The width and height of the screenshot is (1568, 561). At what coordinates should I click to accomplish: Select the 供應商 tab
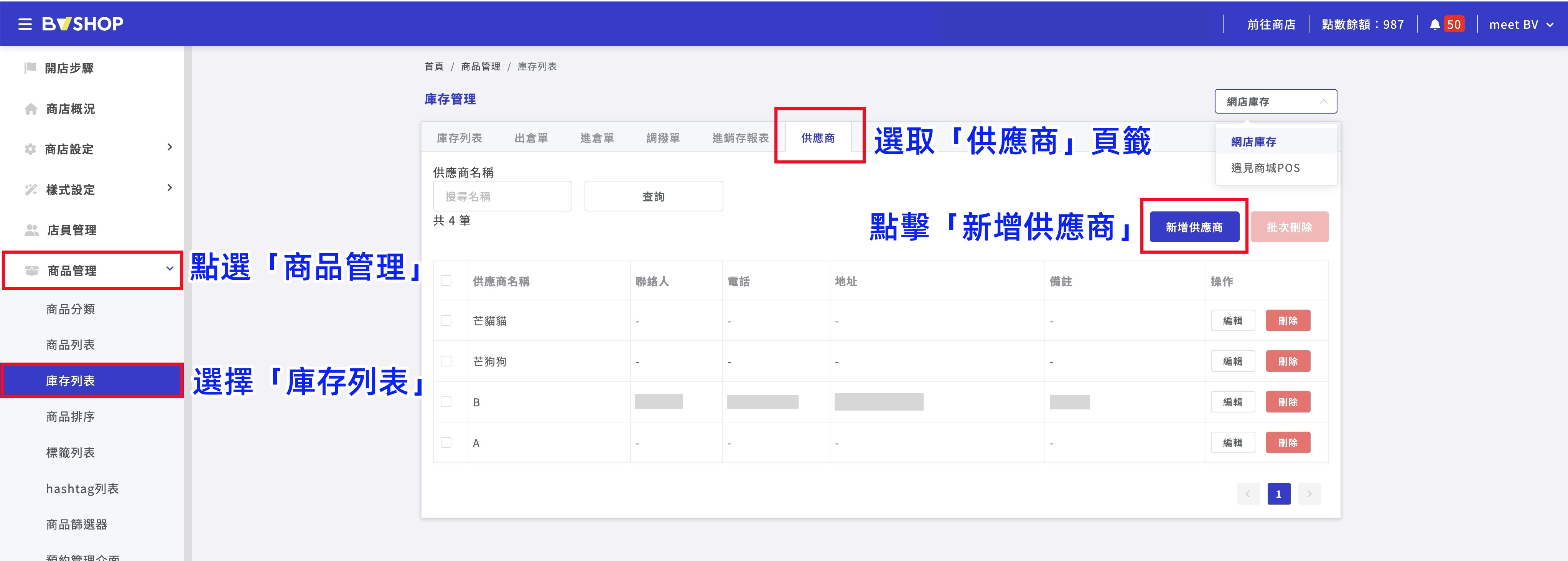click(818, 138)
